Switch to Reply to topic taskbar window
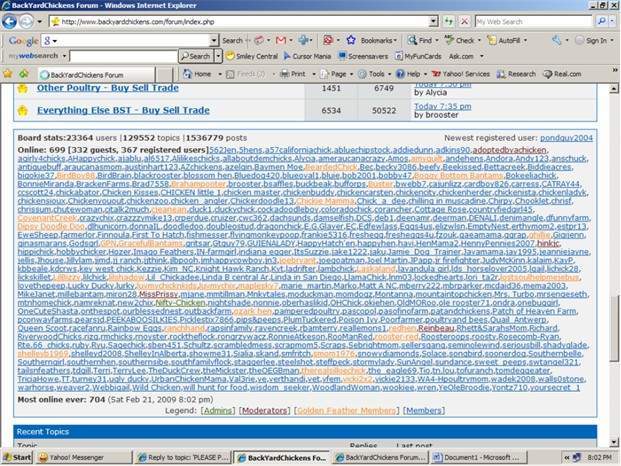The height and width of the screenshot is (466, 621). tap(183, 457)
